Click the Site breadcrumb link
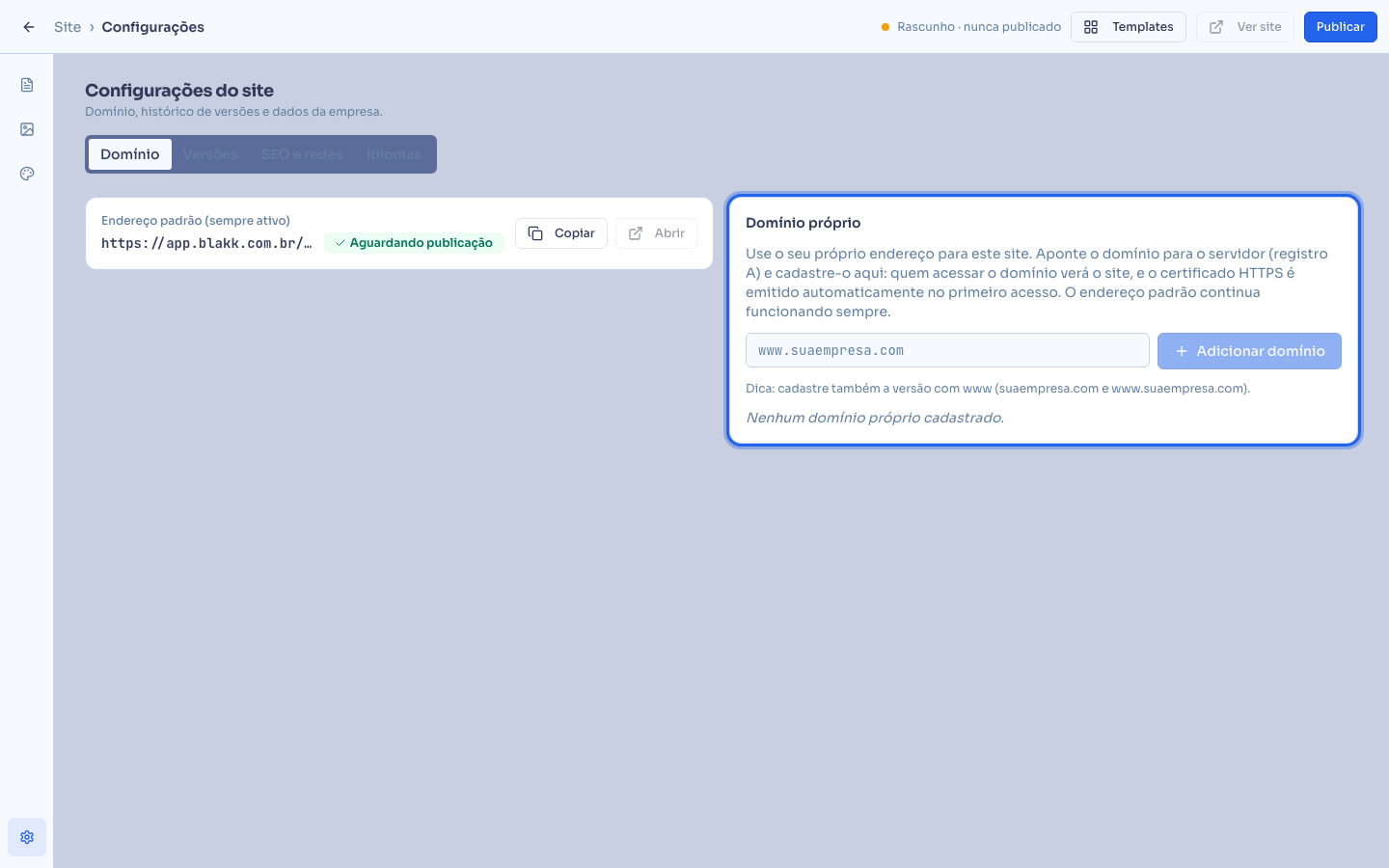 tap(68, 27)
